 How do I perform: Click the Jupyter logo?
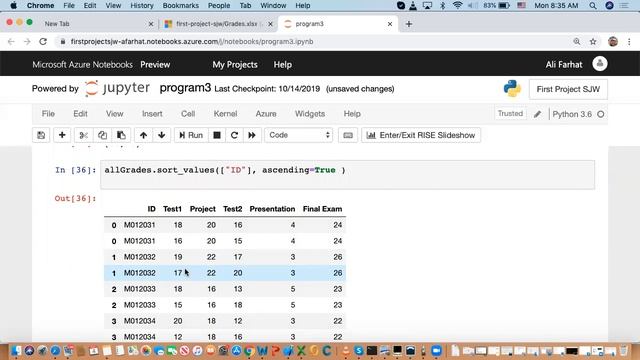117,88
